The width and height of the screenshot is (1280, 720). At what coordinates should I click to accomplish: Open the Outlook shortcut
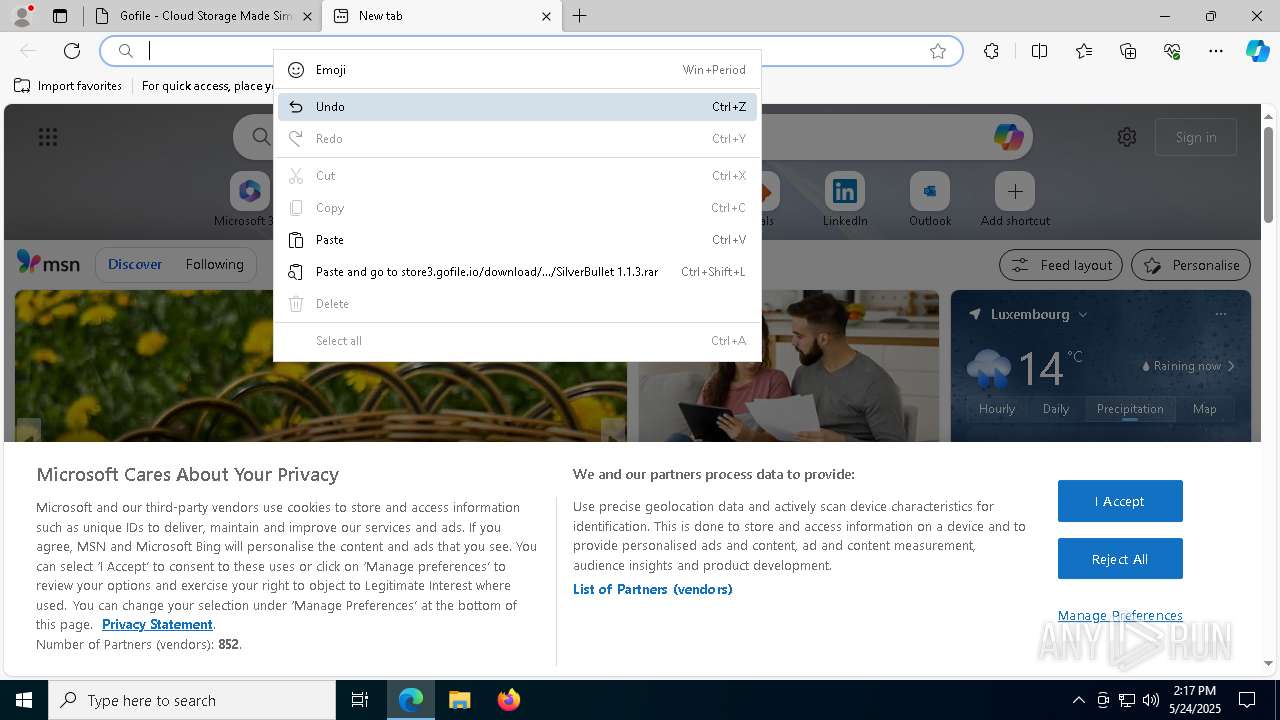(930, 199)
